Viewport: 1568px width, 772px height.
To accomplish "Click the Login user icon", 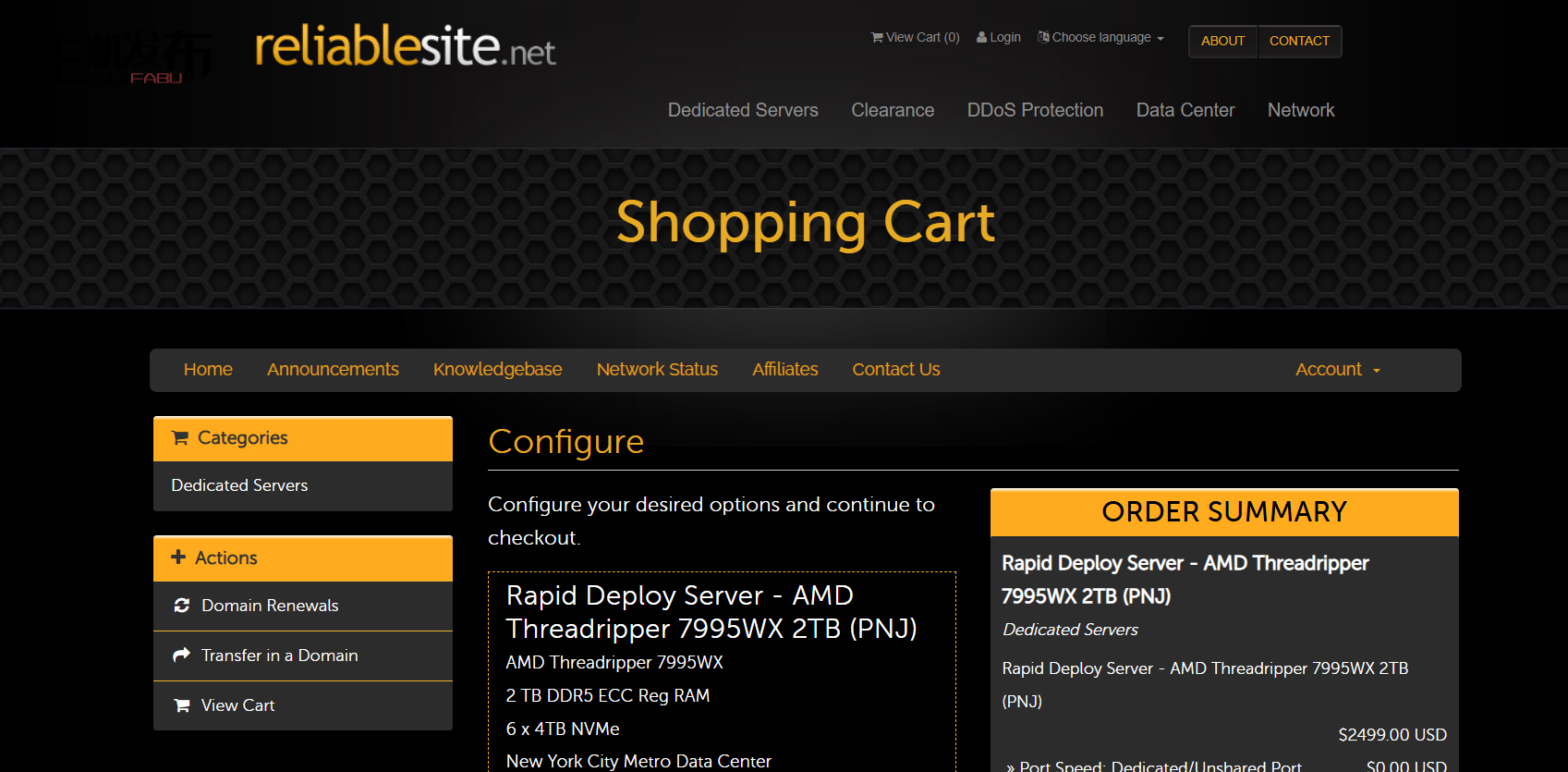I will [981, 38].
